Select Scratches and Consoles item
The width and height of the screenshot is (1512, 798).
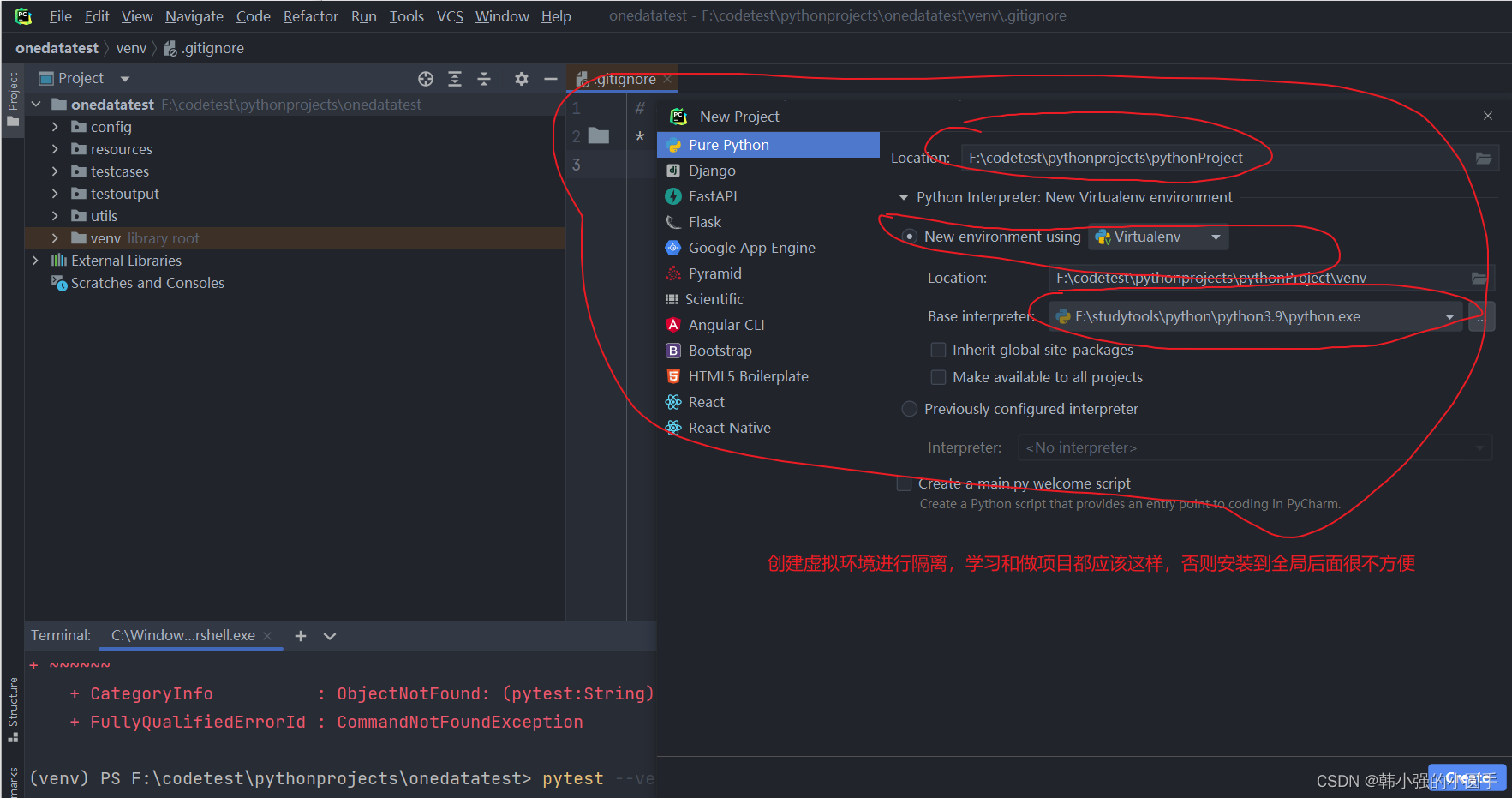(x=147, y=283)
